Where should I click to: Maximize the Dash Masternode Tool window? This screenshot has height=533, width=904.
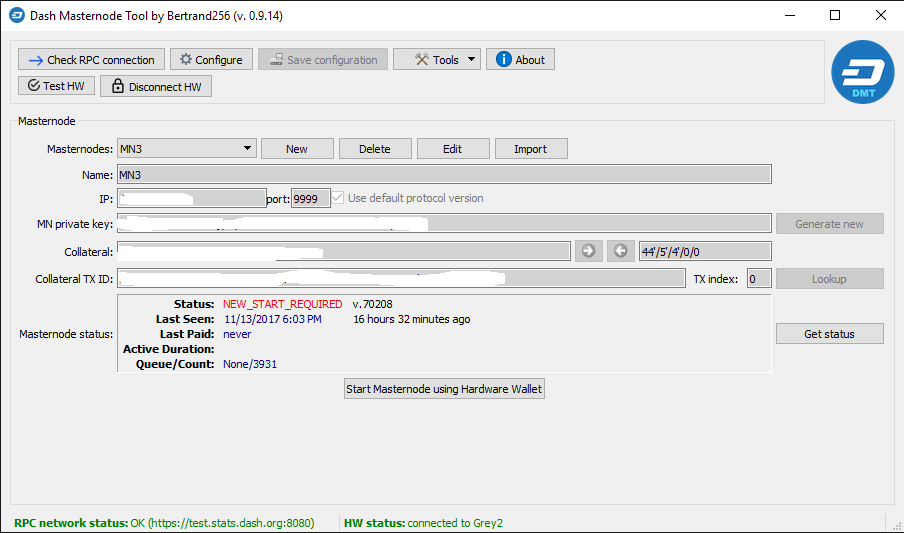click(x=835, y=16)
